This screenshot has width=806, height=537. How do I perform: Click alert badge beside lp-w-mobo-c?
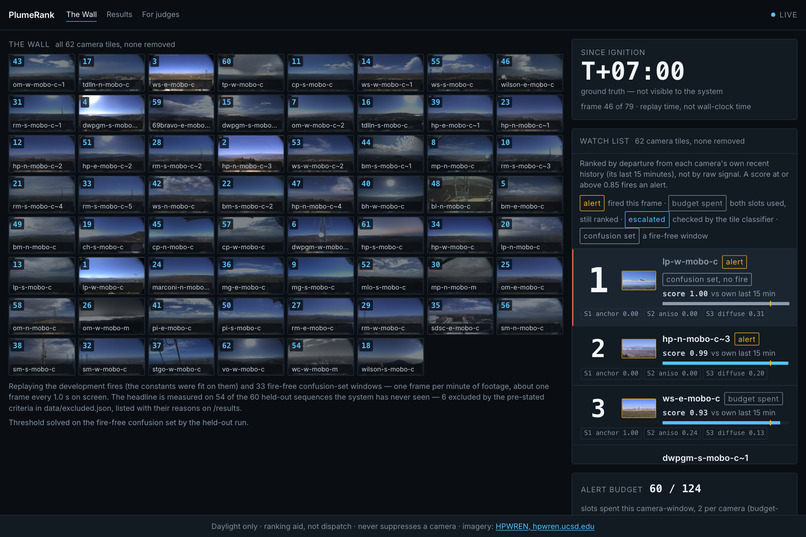click(x=734, y=262)
